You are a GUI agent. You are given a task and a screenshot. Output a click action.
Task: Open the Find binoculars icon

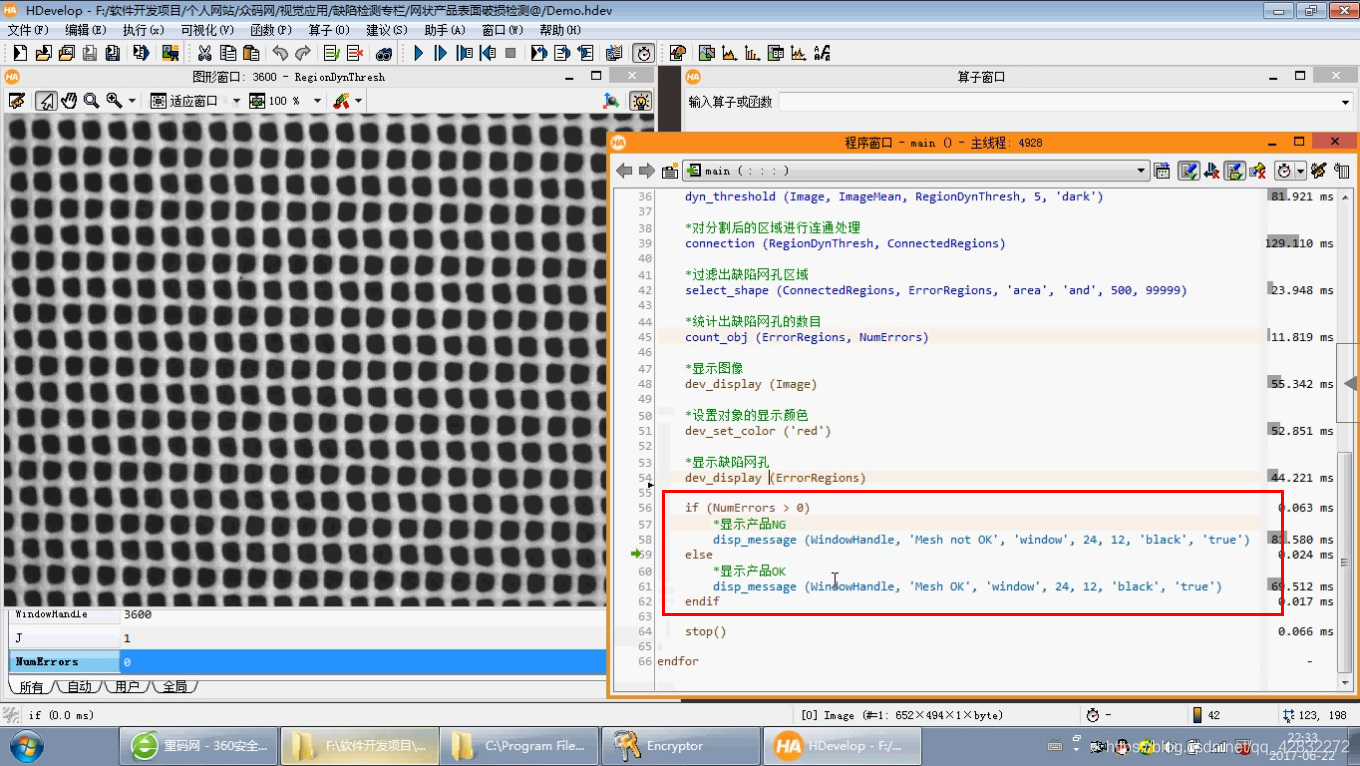384,53
